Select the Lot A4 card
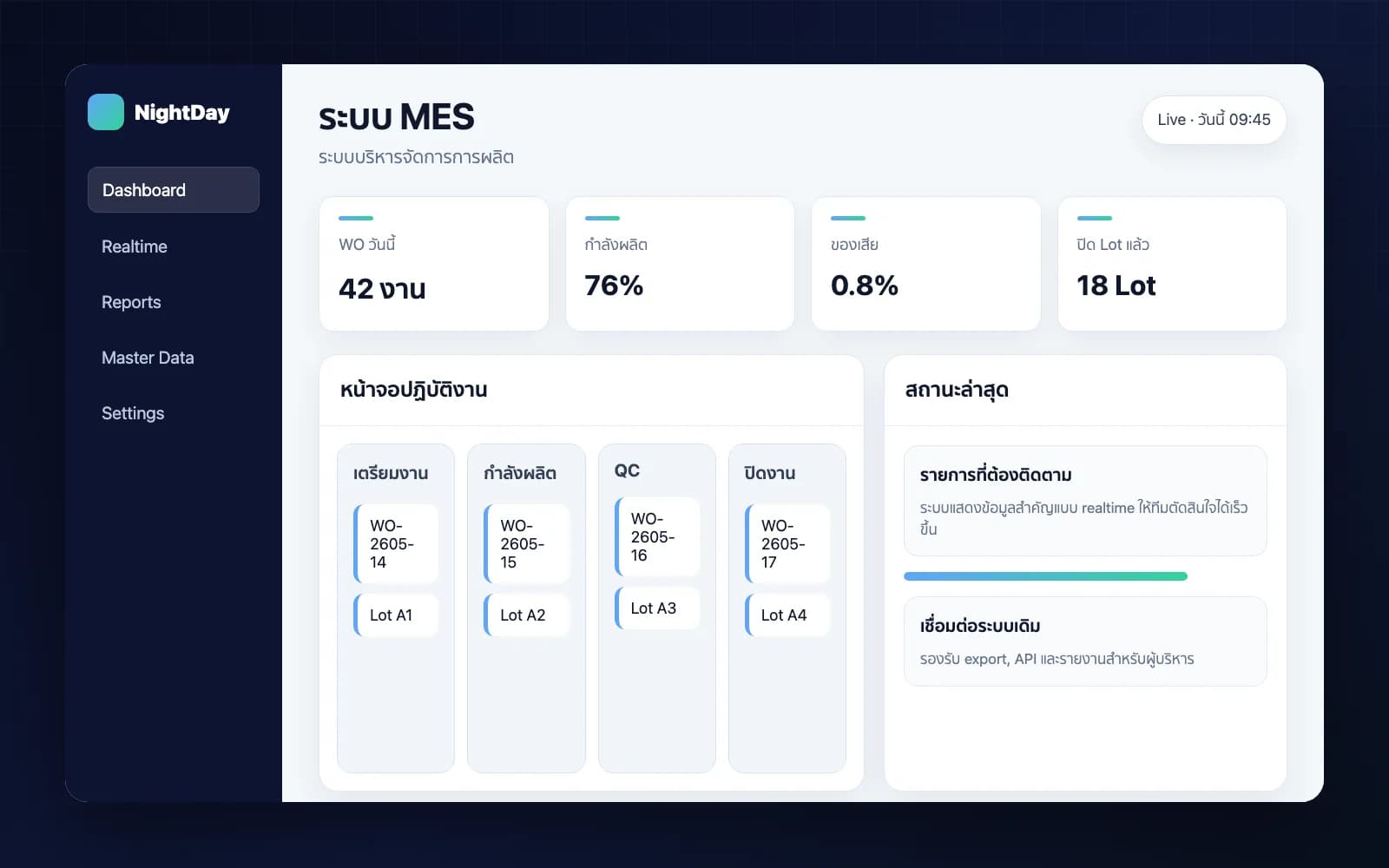Image resolution: width=1389 pixels, height=868 pixels. click(787, 615)
